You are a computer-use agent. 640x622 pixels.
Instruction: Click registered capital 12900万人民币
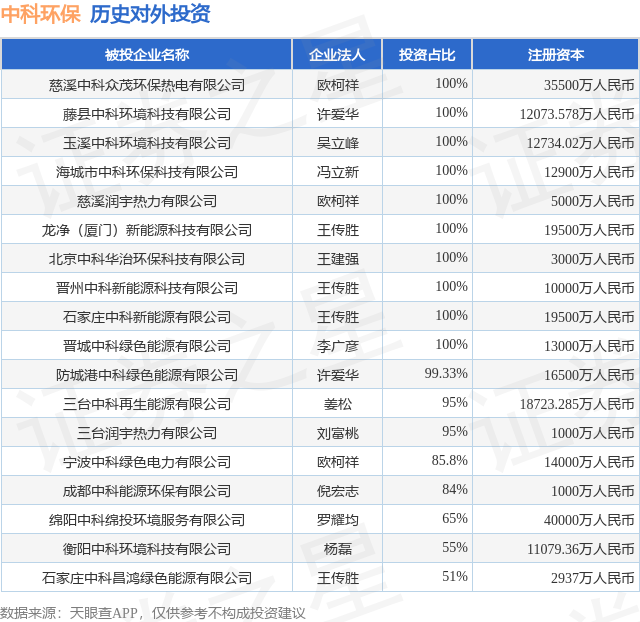click(589, 172)
